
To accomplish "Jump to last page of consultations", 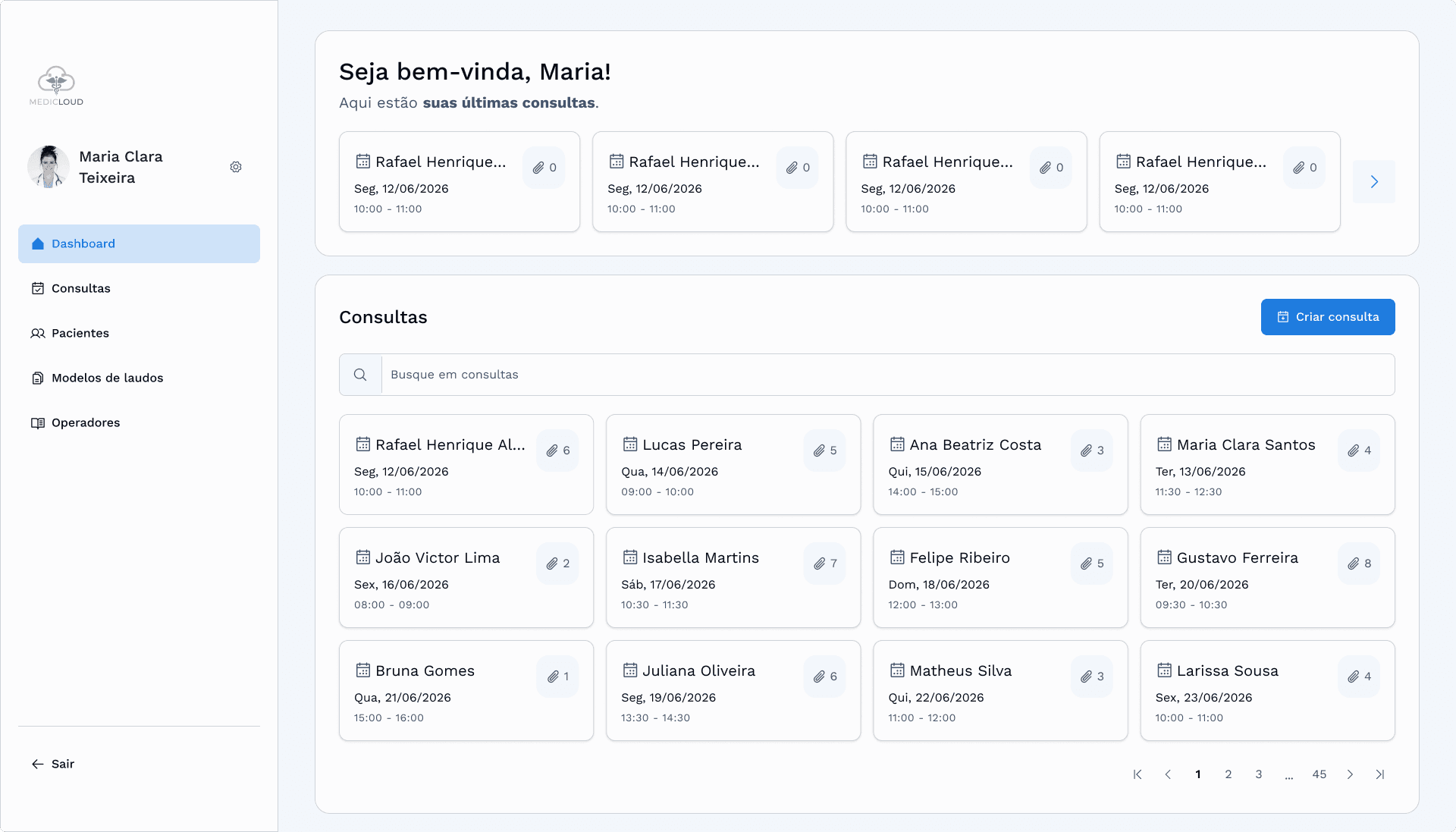I will pyautogui.click(x=1380, y=774).
